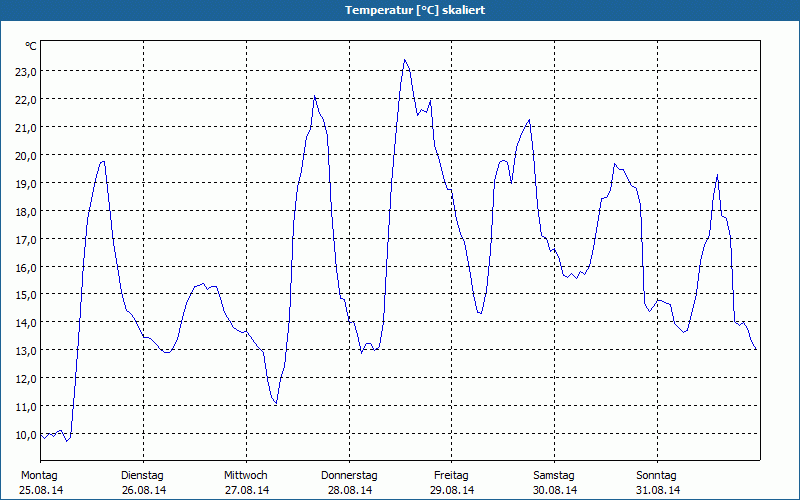Click the 20,0 y-axis label
The image size is (800, 500).
tap(25, 156)
